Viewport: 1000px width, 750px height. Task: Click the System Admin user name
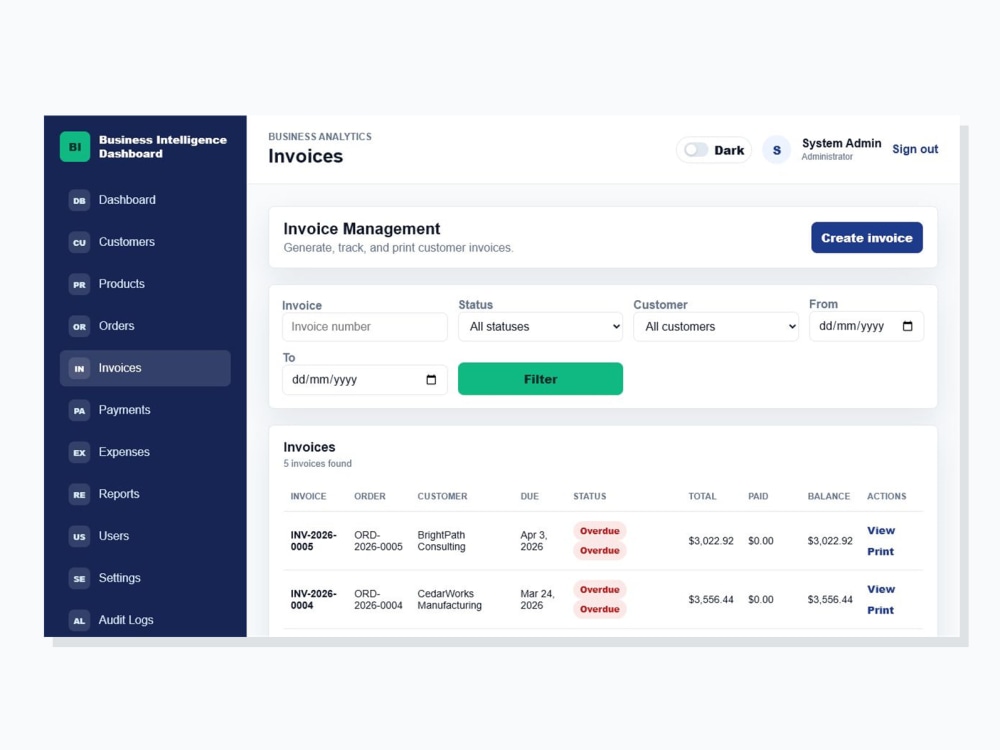tap(841, 143)
